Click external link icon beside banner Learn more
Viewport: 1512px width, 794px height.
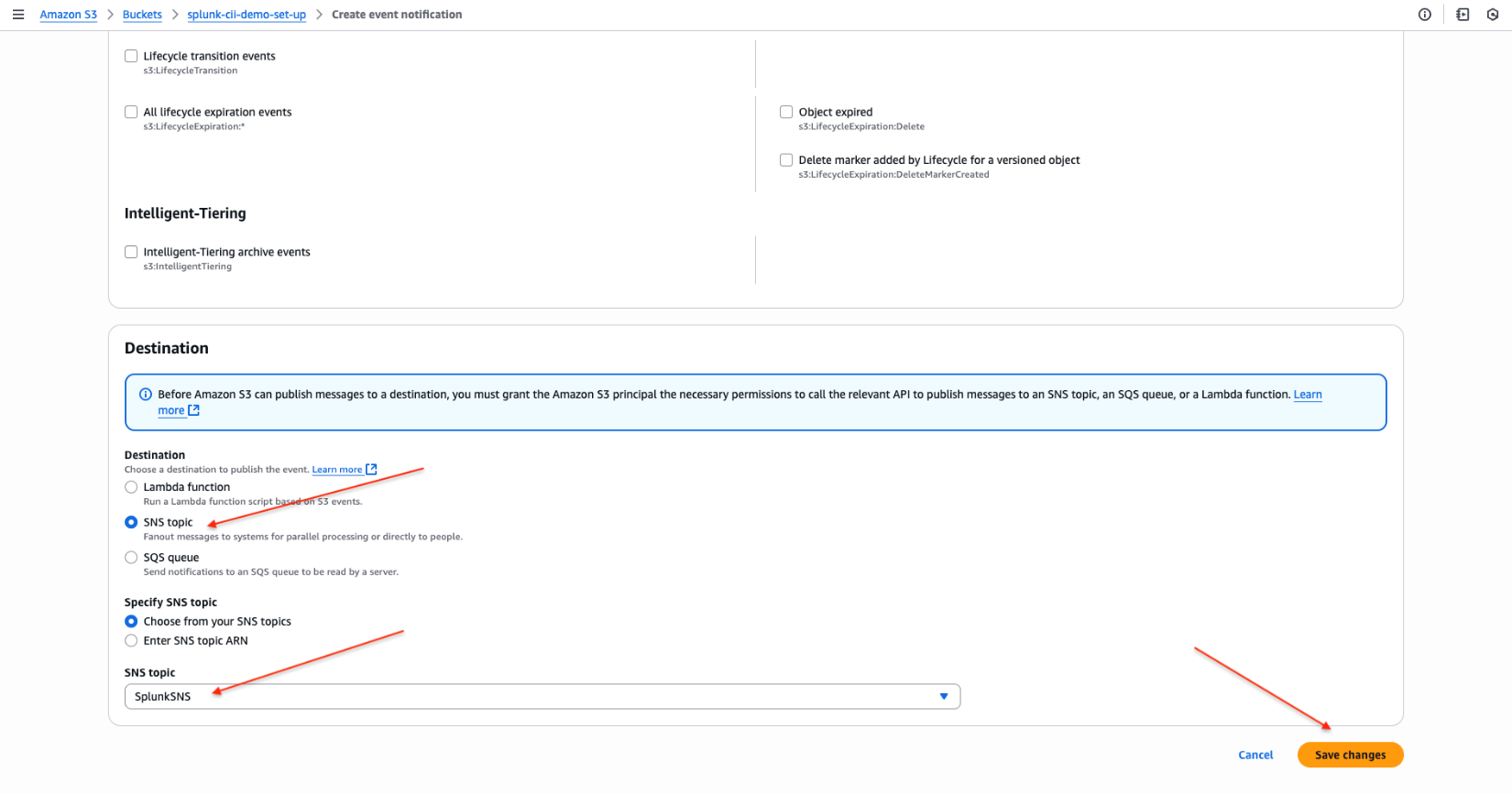tap(193, 411)
